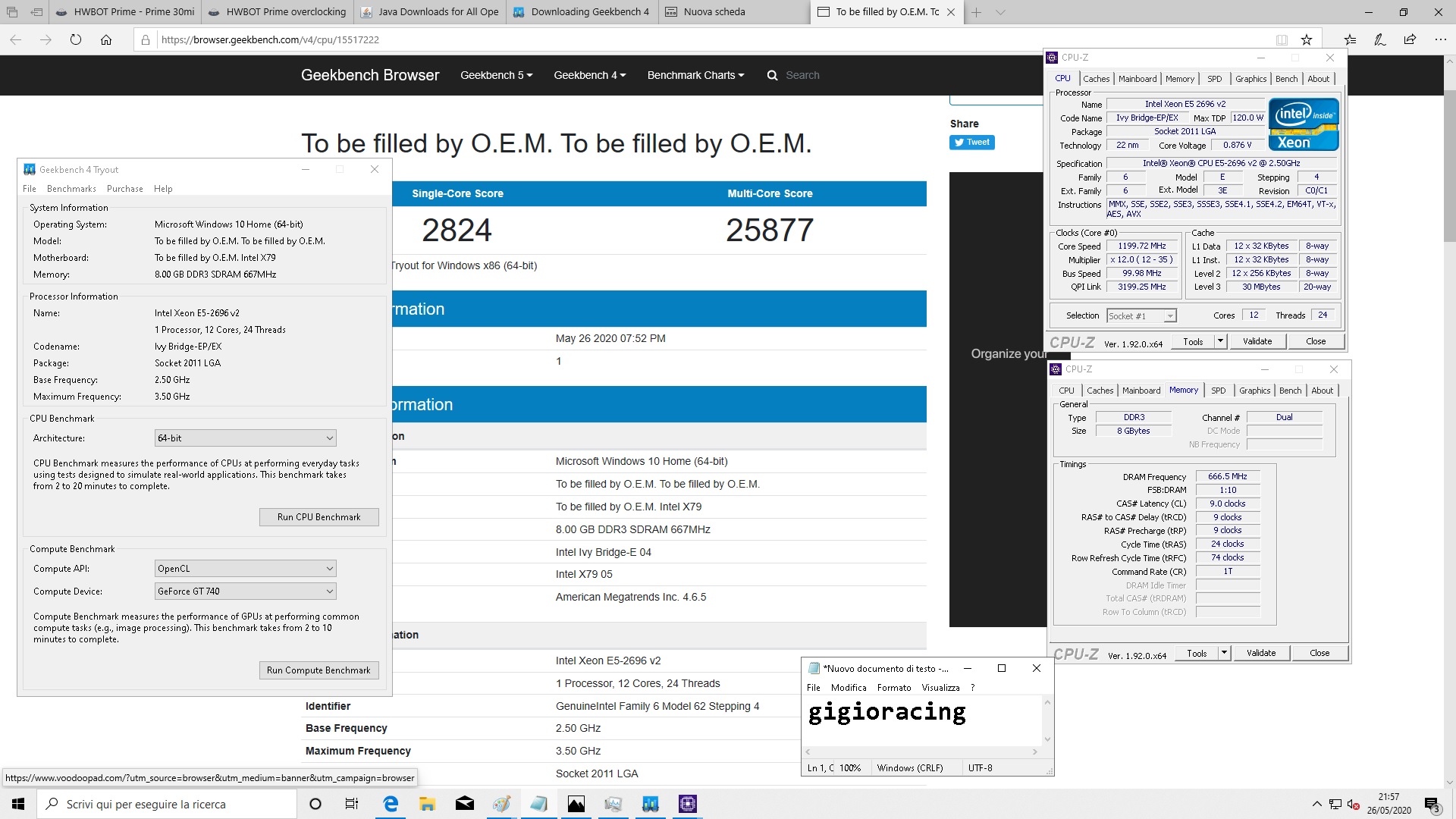The width and height of the screenshot is (1456, 819).
Task: Open the Benchmarks menu in Geekbench
Action: [x=71, y=189]
